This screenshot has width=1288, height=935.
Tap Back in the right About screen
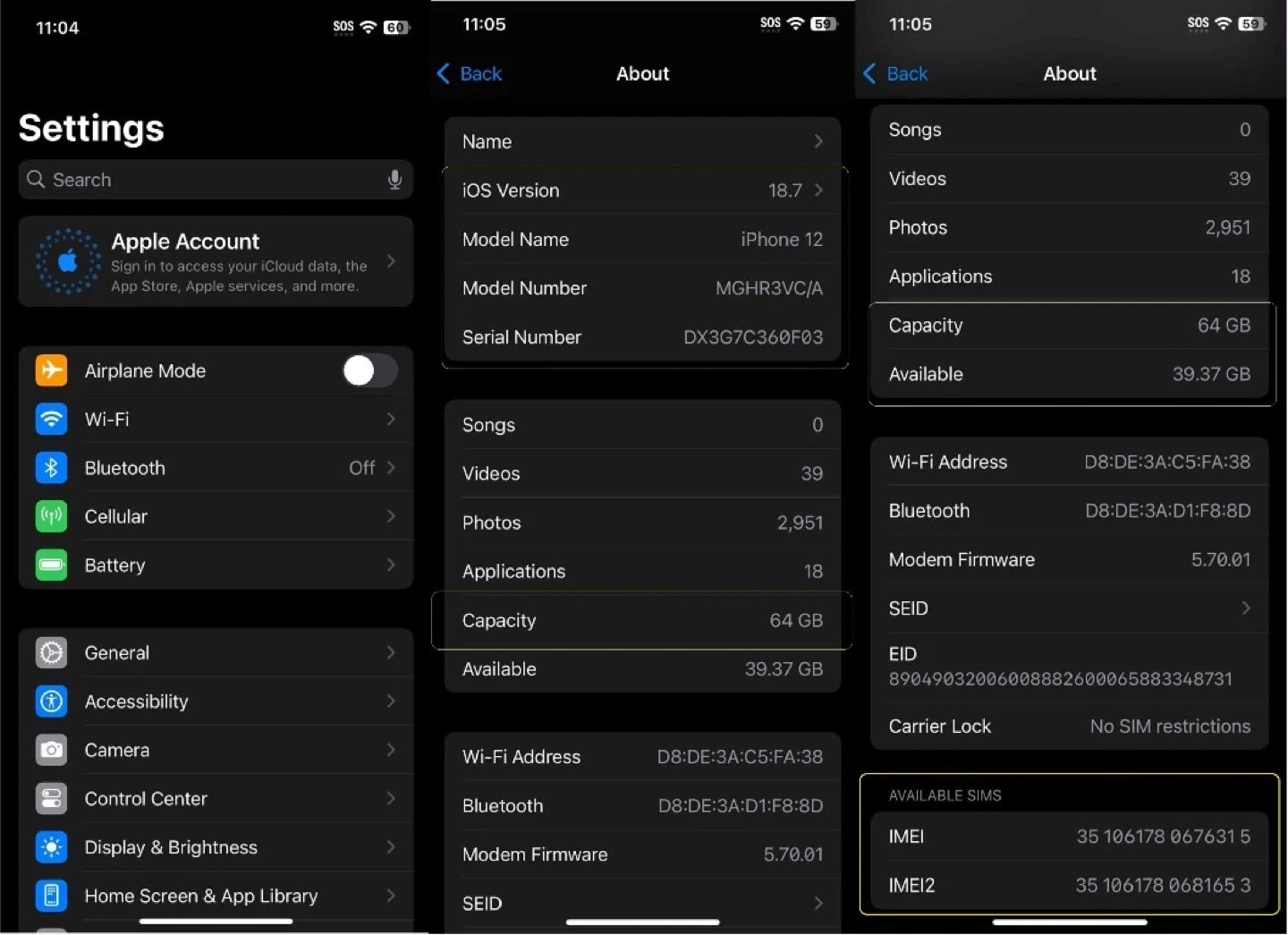(896, 74)
